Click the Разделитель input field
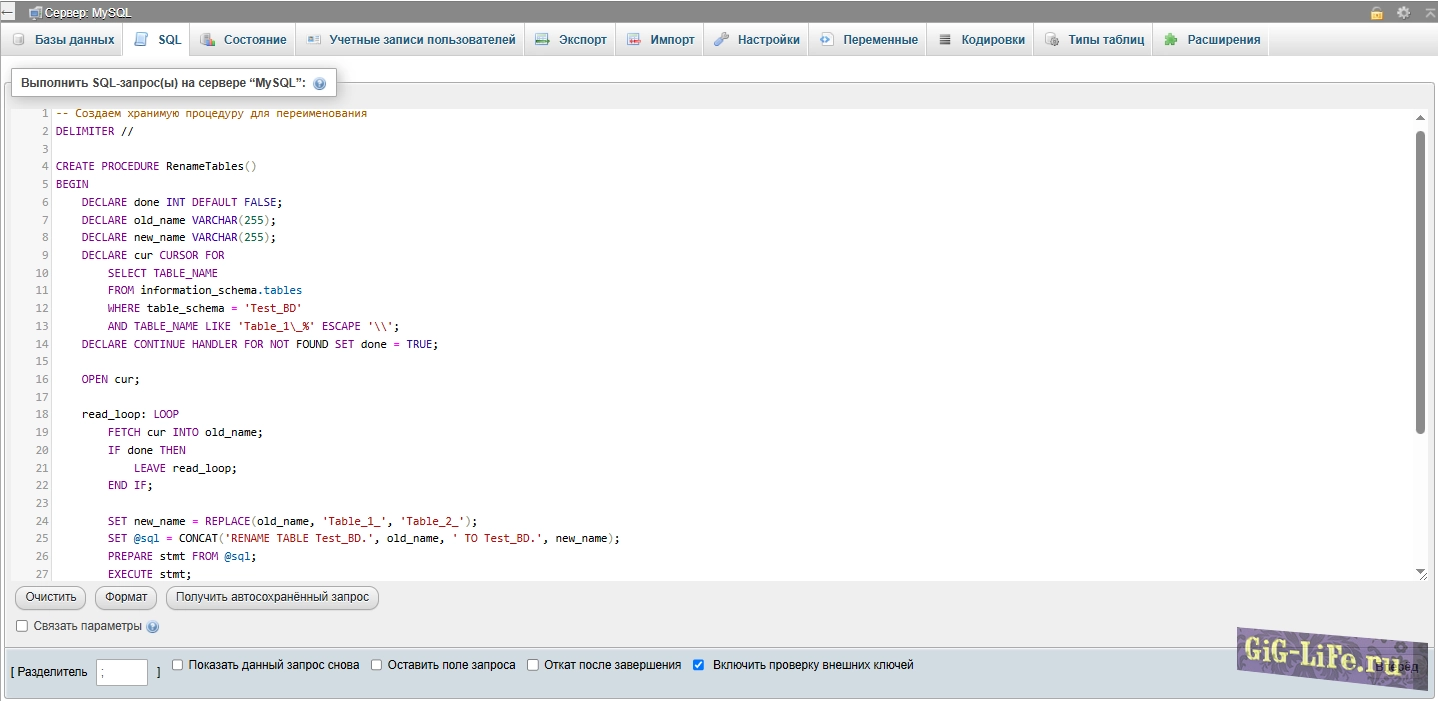This screenshot has width=1438, height=701. (x=122, y=672)
